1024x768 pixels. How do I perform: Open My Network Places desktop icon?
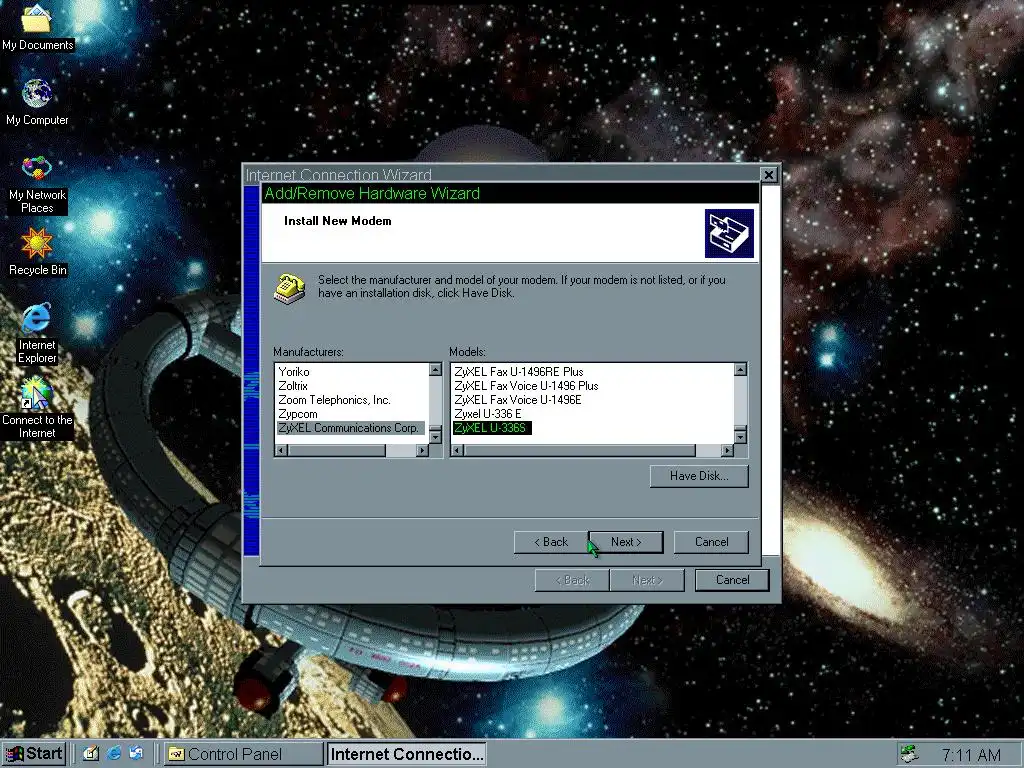(37, 185)
